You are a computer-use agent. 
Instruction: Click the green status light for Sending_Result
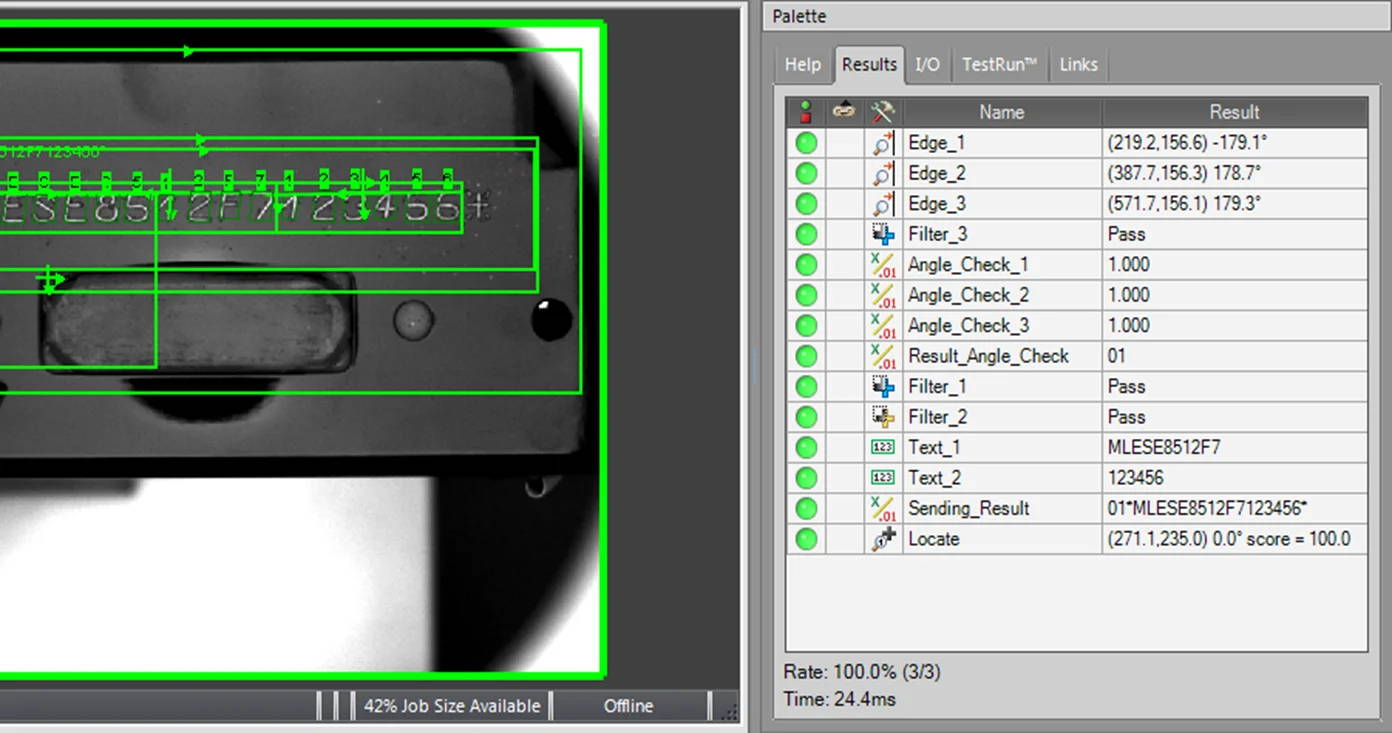[x=806, y=508]
